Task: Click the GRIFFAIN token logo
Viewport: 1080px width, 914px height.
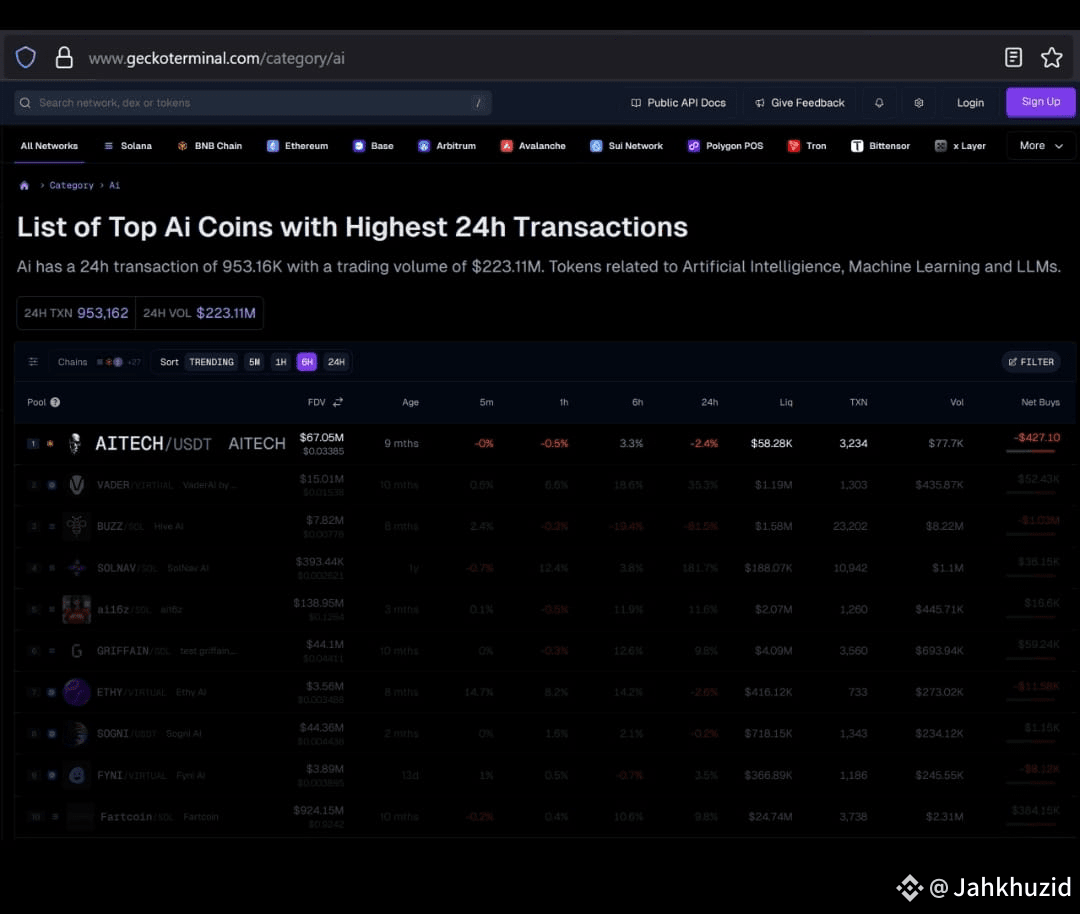Action: 76,651
